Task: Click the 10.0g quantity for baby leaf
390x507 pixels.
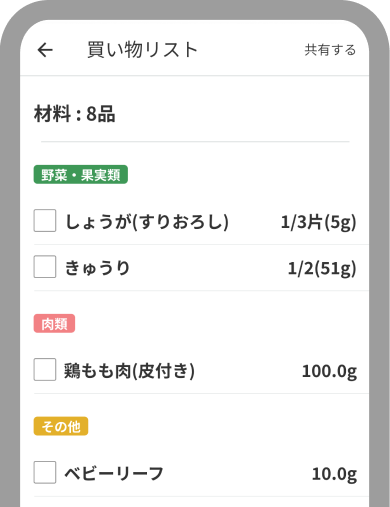Action: tap(334, 474)
